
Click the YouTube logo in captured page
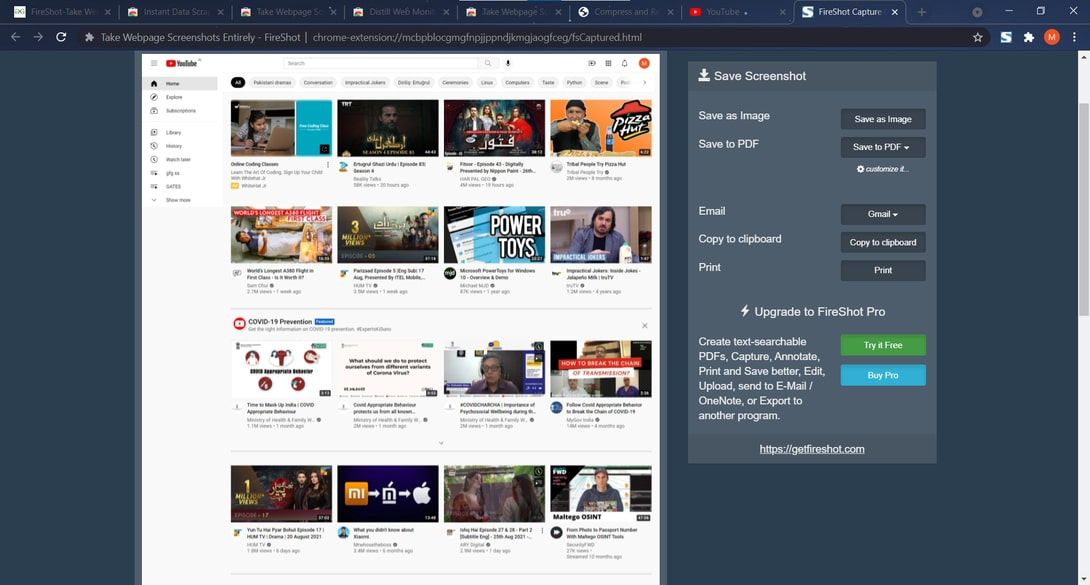(x=182, y=63)
